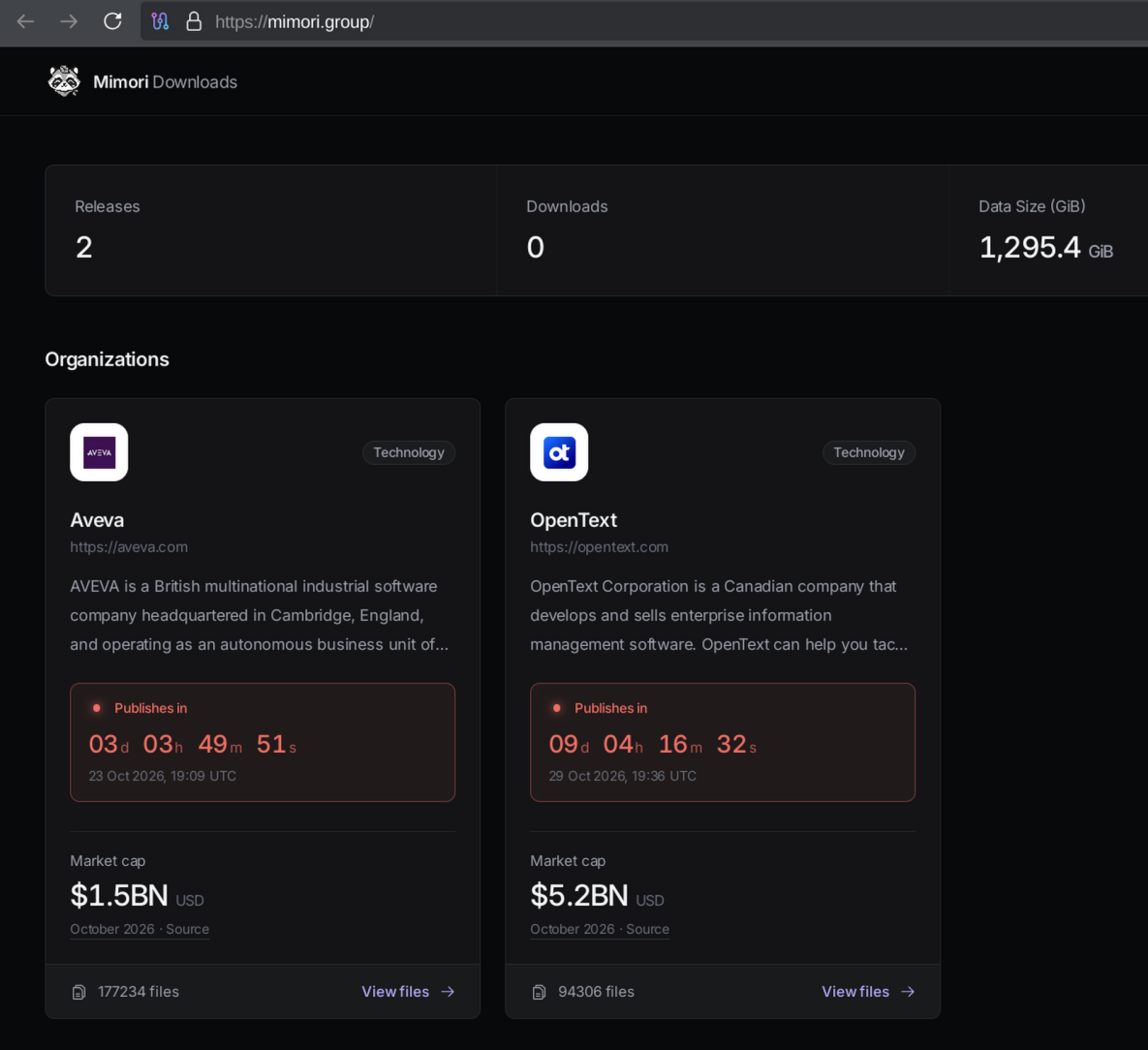
Task: Click the arrow next to OpenText View files
Action: pos(908,992)
